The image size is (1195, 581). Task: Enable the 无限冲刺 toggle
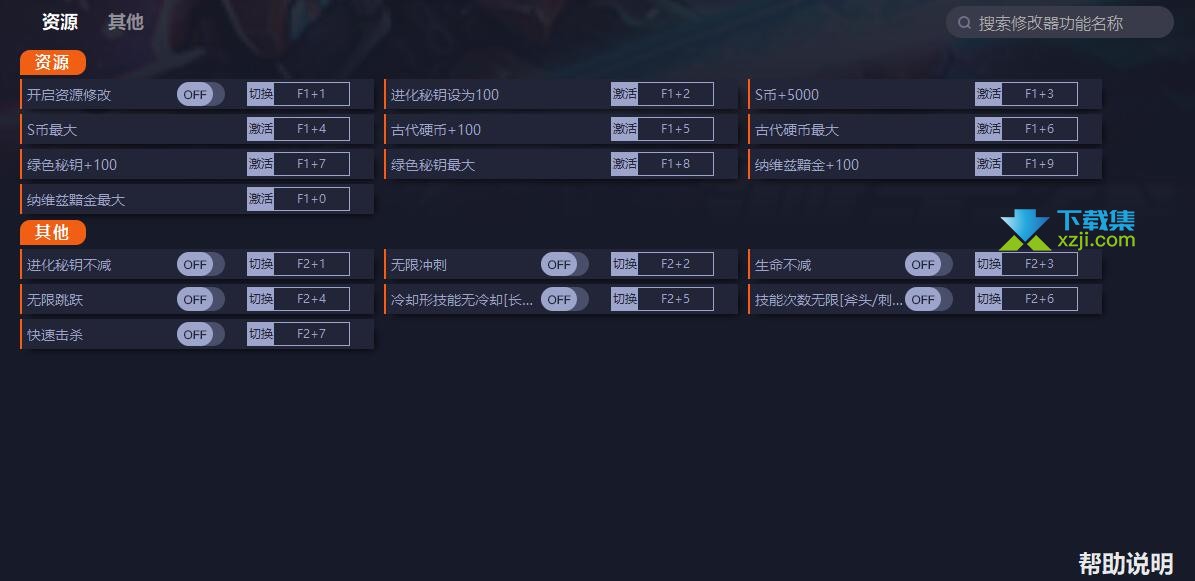coord(565,265)
